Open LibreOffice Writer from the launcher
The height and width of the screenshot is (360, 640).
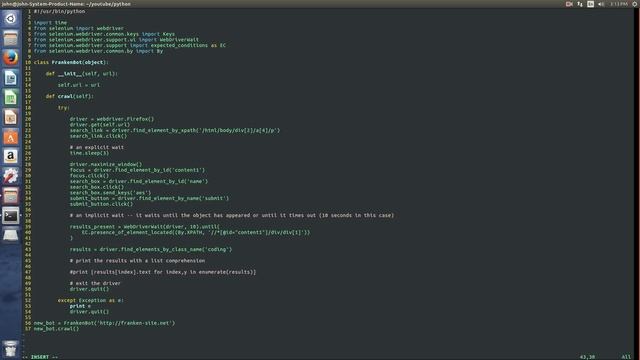(x=11, y=78)
